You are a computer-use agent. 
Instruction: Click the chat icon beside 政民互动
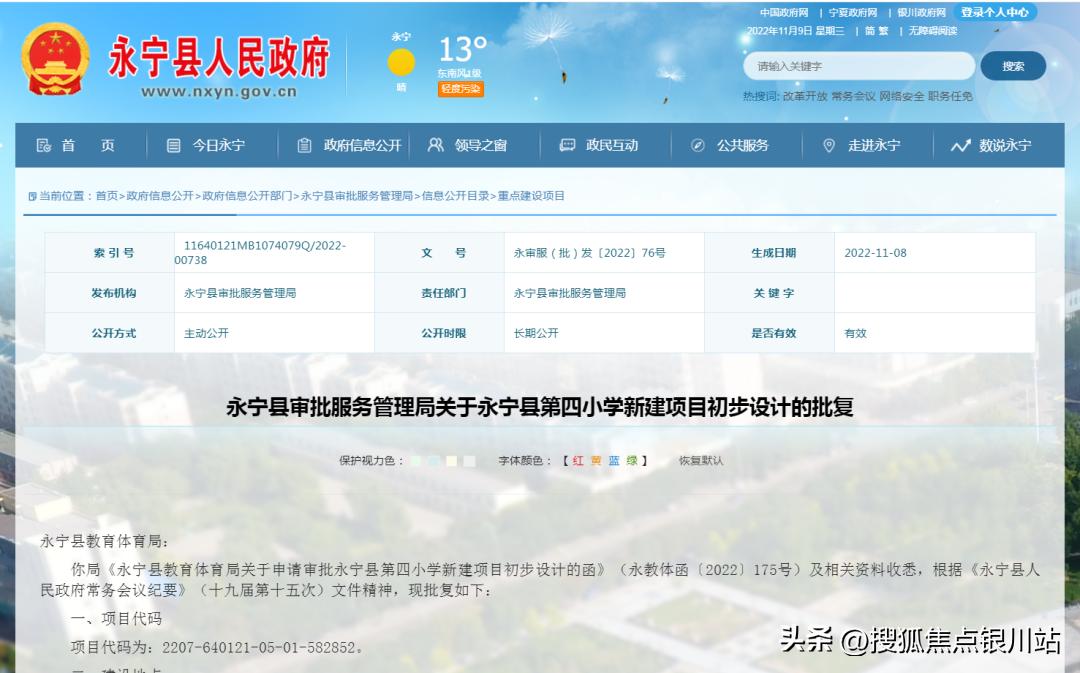coord(567,145)
